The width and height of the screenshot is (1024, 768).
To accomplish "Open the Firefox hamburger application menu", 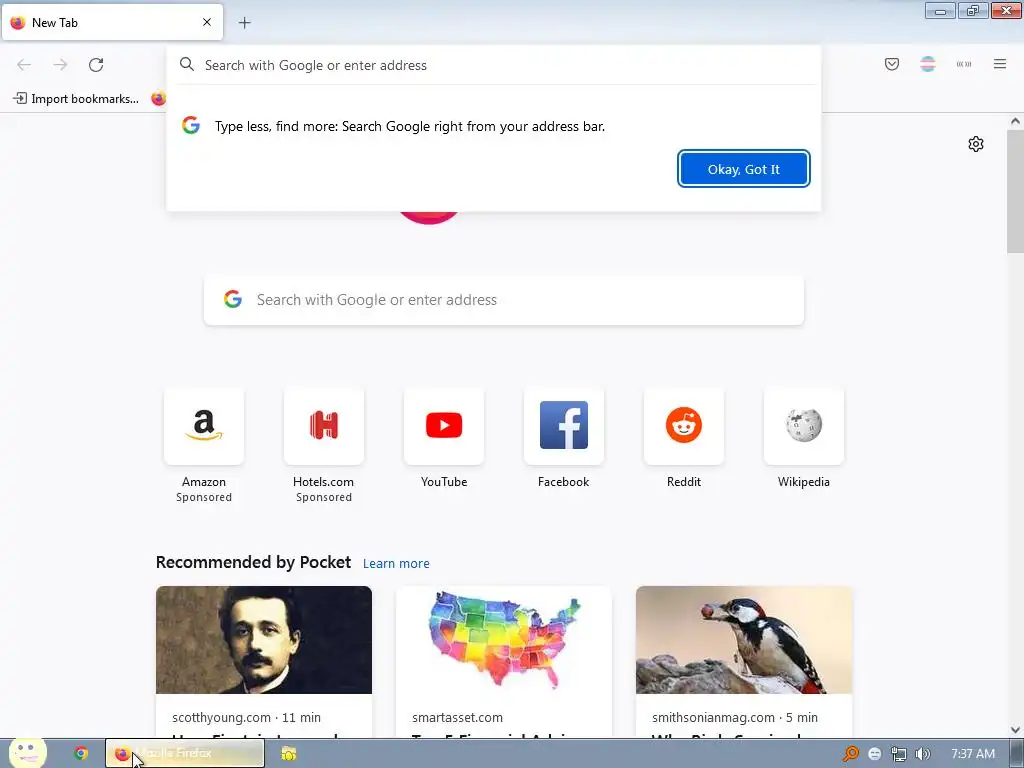I will pyautogui.click(x=999, y=64).
